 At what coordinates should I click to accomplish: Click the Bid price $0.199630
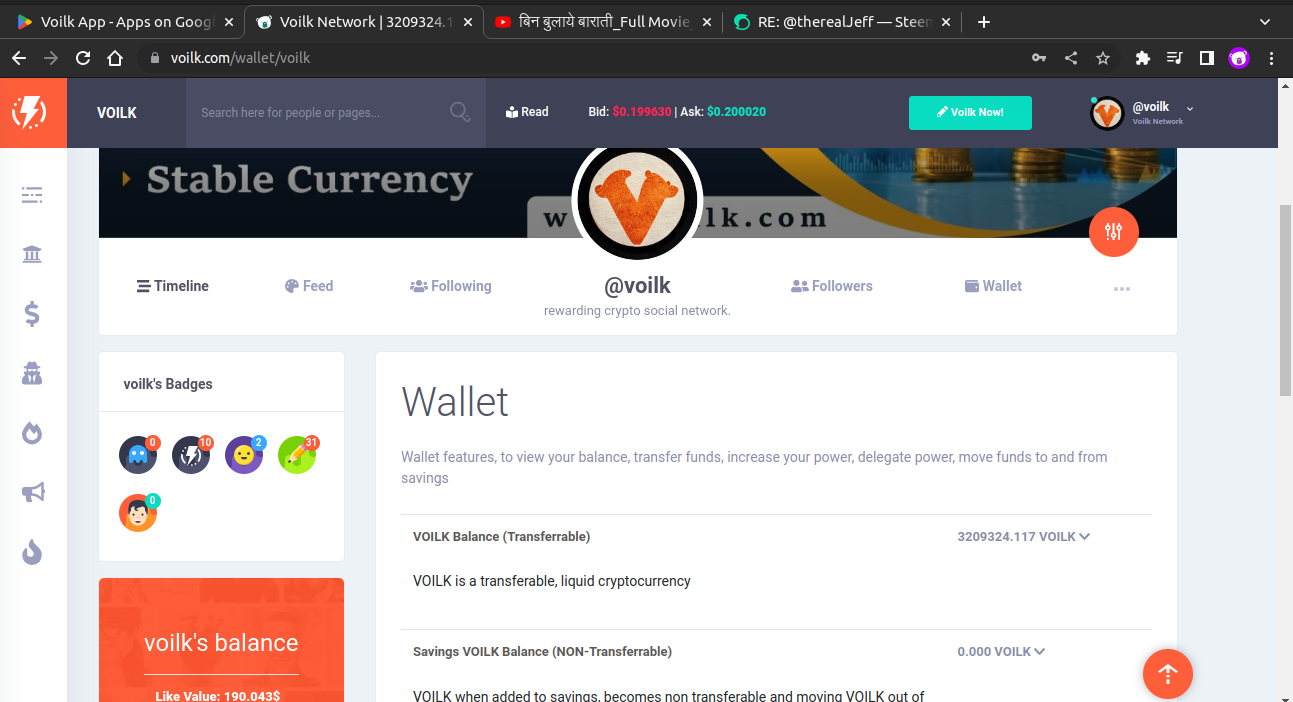[642, 112]
